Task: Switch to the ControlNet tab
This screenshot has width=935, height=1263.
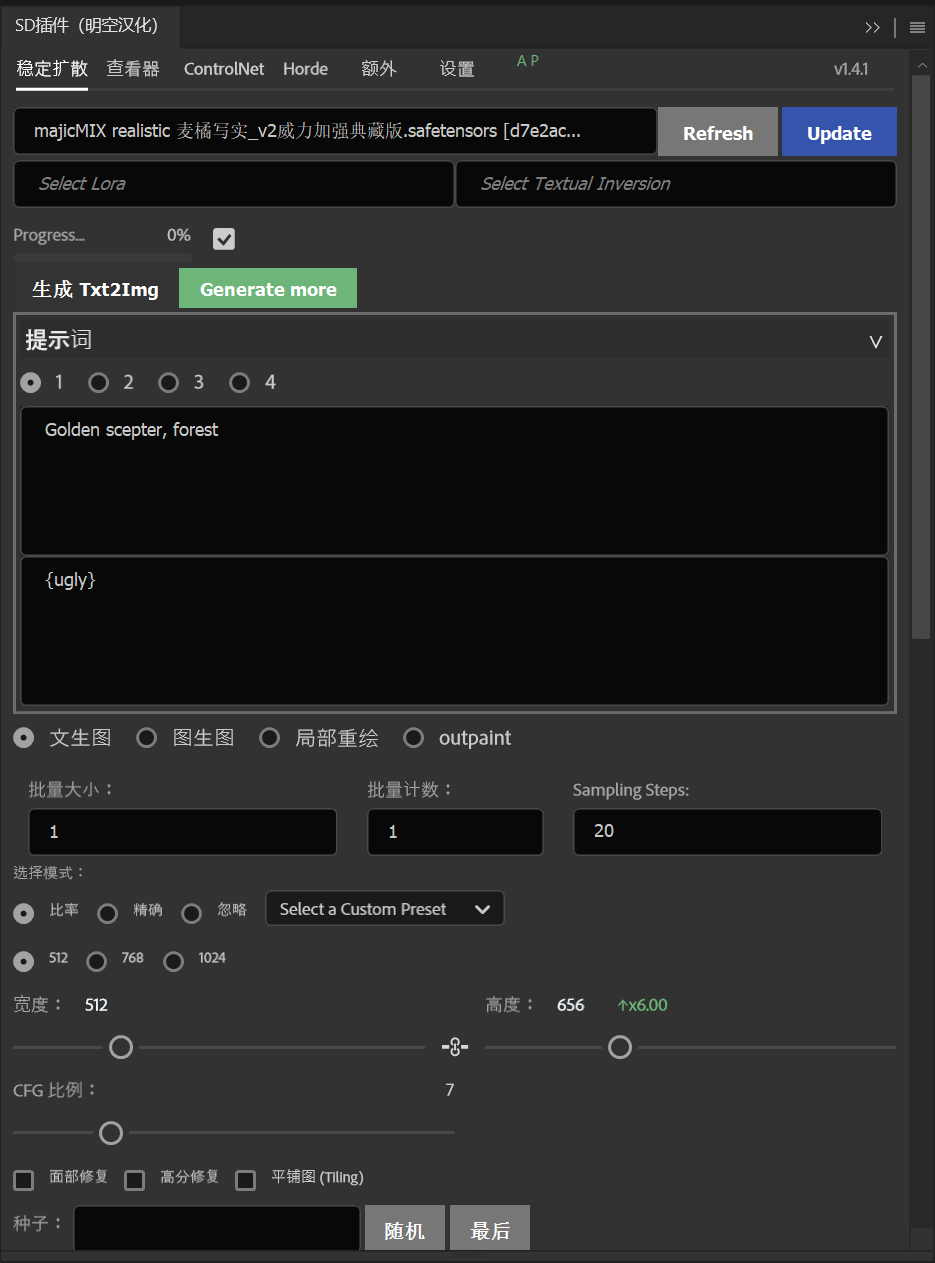Action: (223, 69)
